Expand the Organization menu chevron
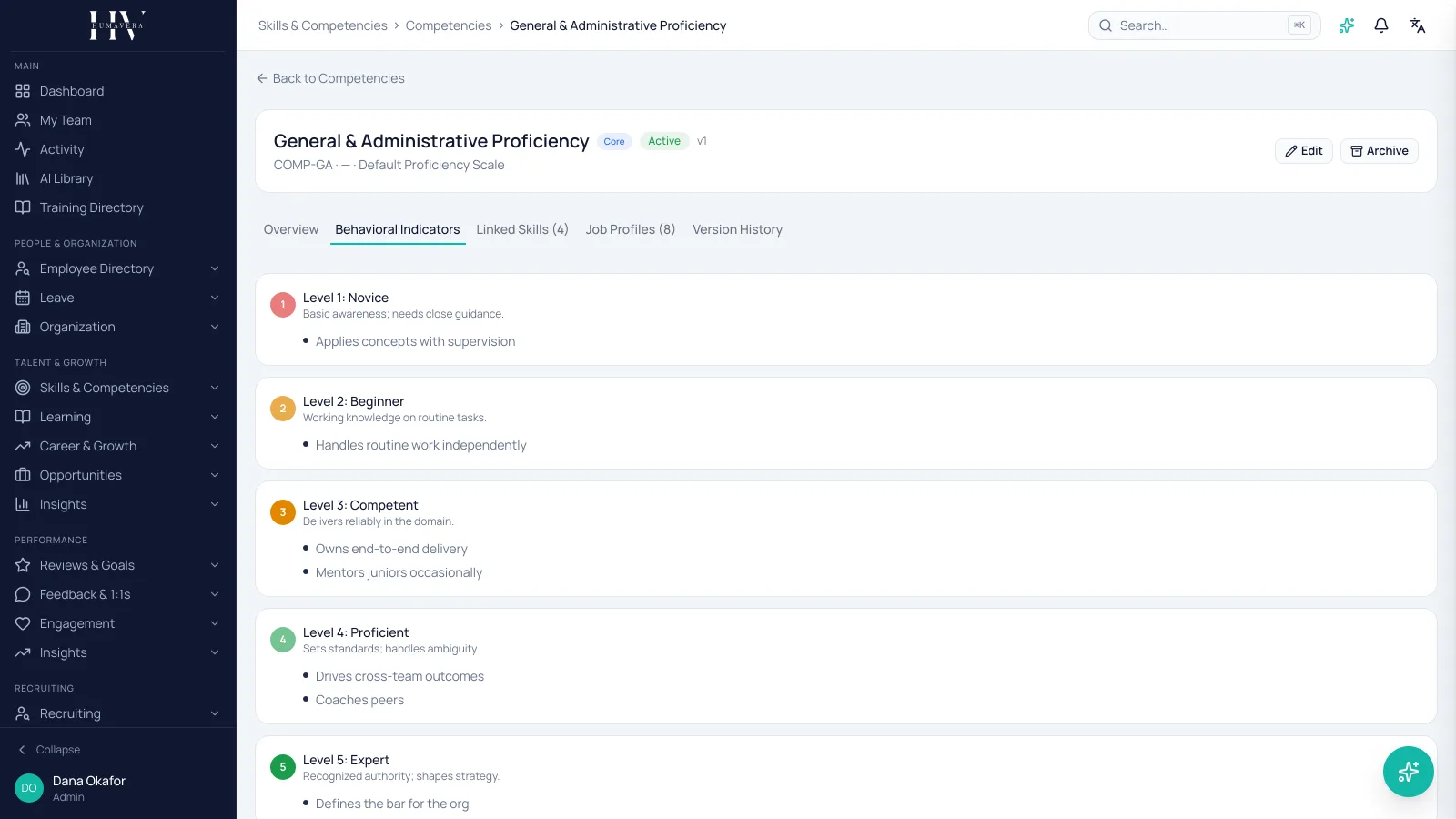Viewport: 1456px width, 819px height. click(215, 327)
